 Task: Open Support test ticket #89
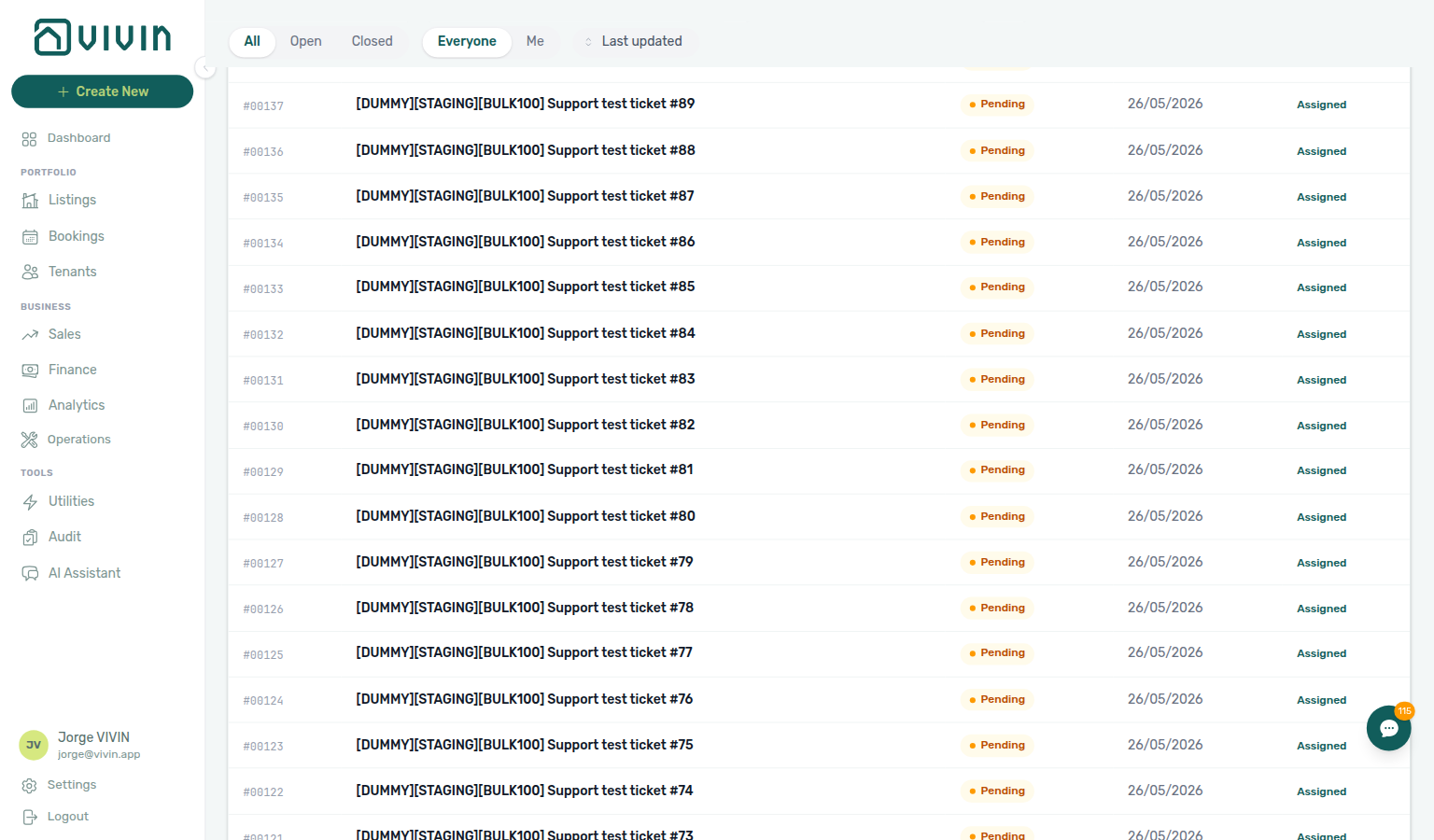526,104
